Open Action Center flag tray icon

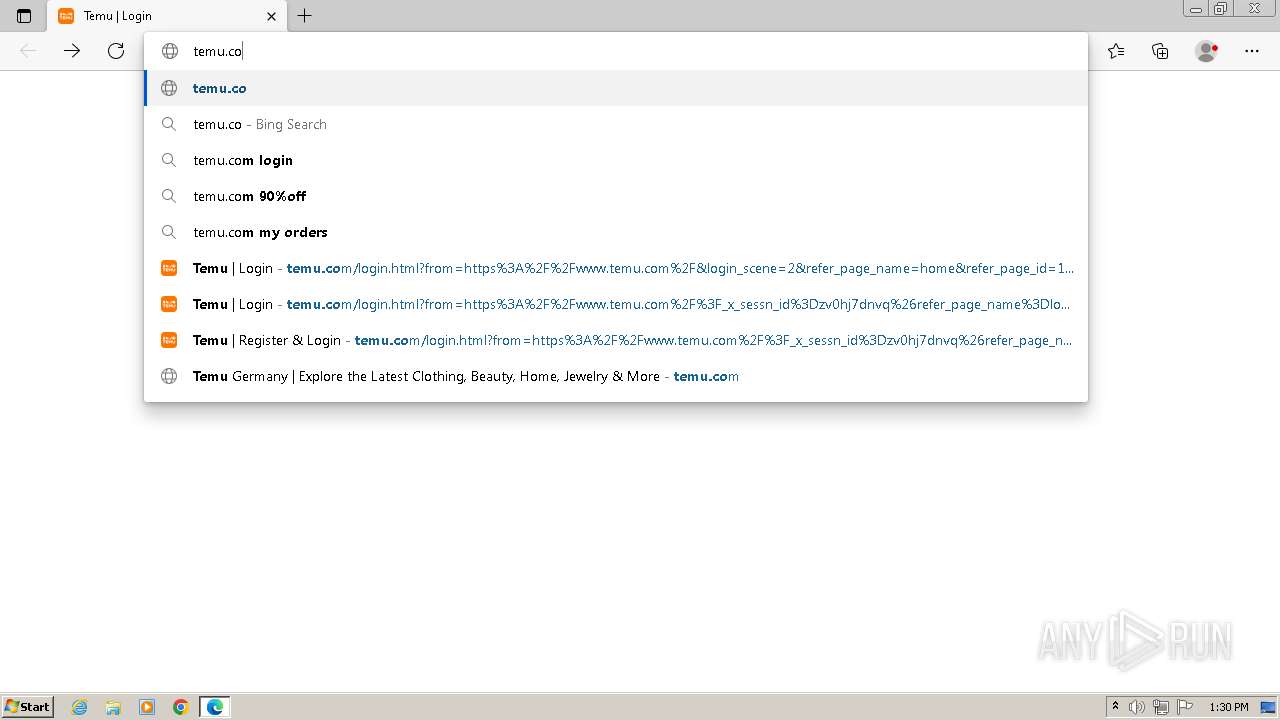click(x=1185, y=707)
